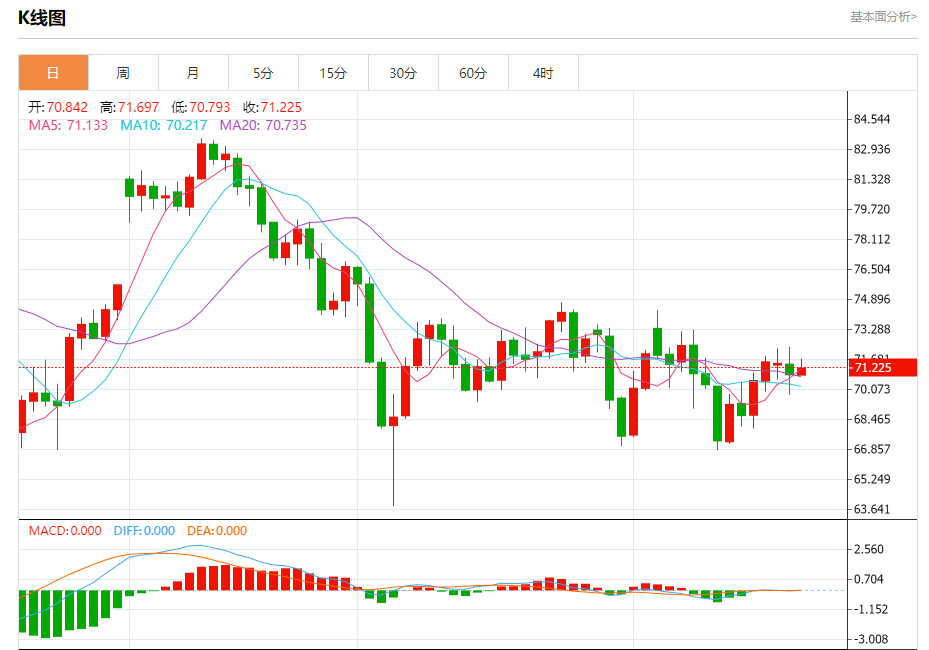Click the 76.504 price axis label
This screenshot has height=650, width=929.
[872, 269]
